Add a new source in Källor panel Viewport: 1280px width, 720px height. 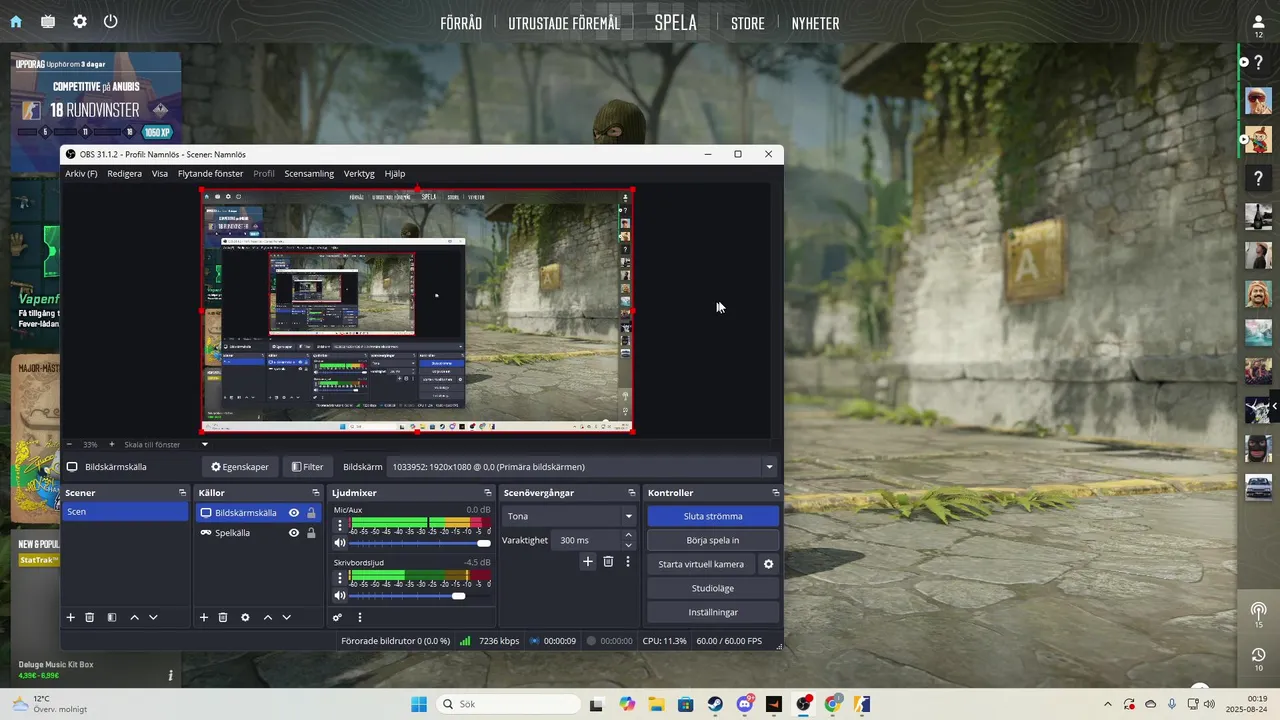[x=204, y=618]
